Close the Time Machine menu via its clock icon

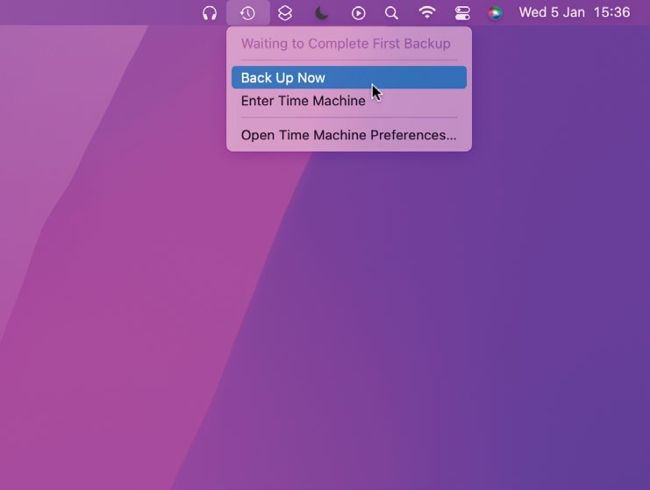[x=247, y=13]
